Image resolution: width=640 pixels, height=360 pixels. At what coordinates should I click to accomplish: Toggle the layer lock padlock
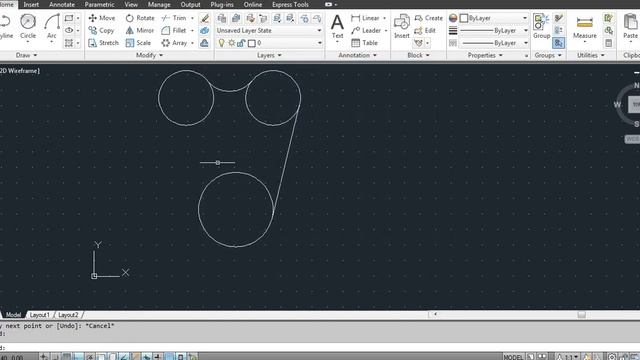point(241,42)
